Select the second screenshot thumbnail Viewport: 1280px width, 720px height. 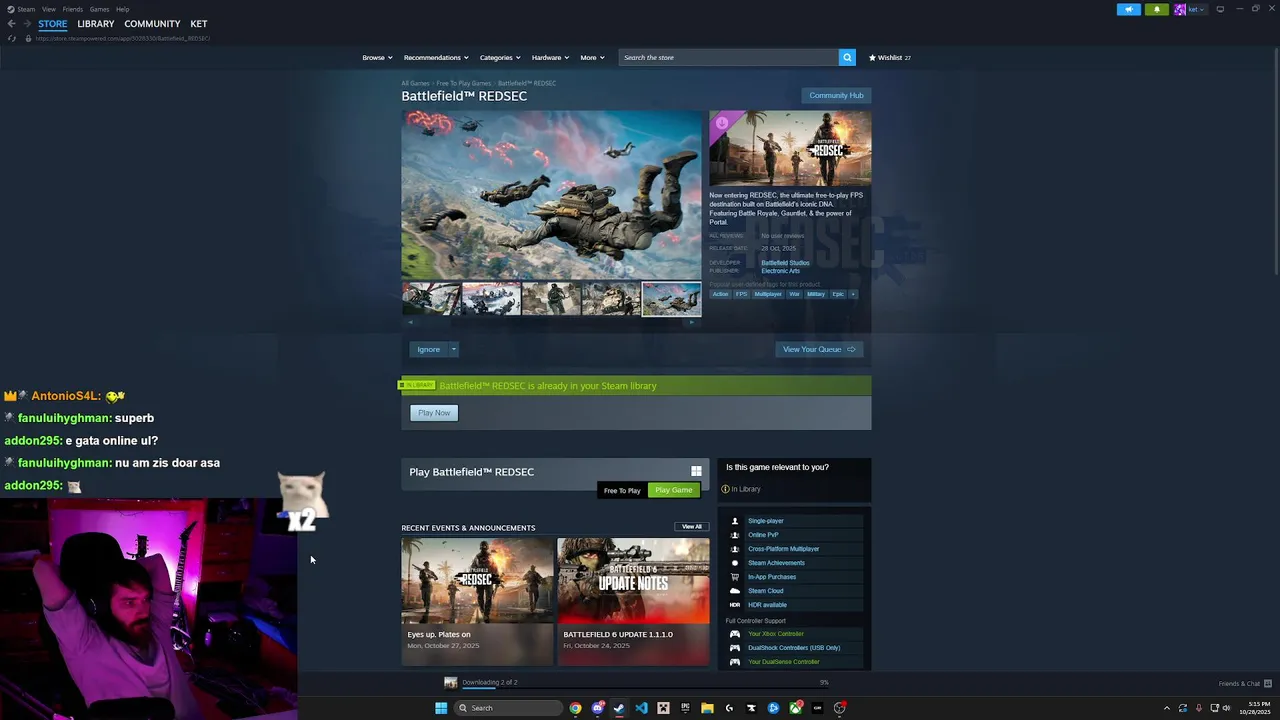pos(491,299)
